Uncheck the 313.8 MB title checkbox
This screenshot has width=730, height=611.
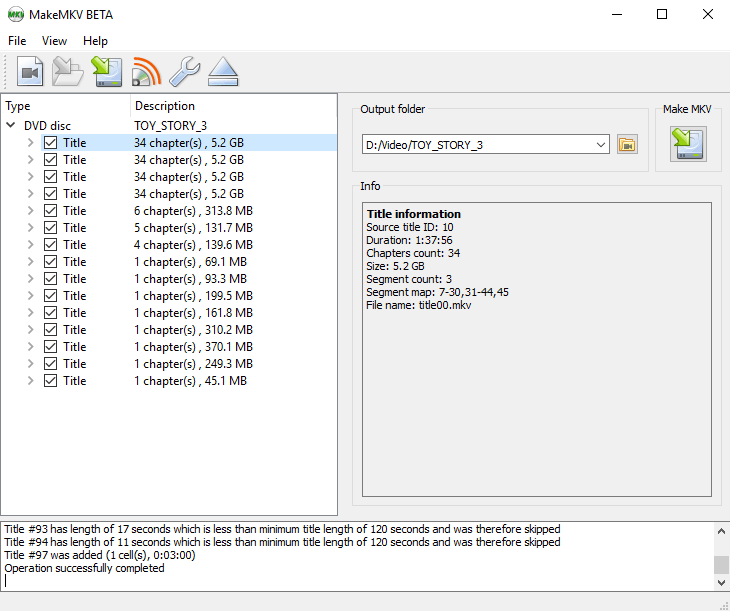[50, 211]
